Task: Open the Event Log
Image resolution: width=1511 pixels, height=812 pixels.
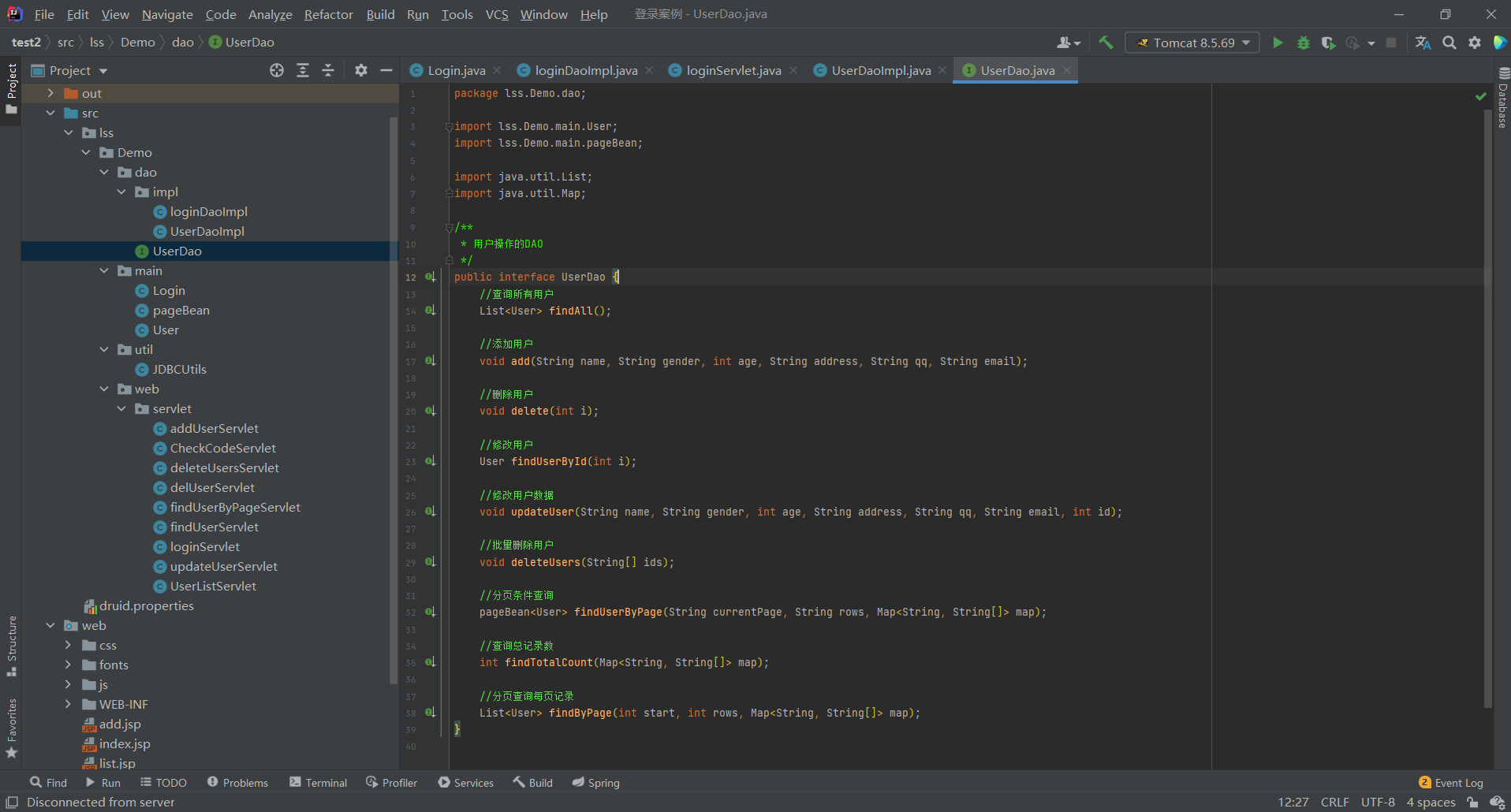Action: (x=1451, y=783)
